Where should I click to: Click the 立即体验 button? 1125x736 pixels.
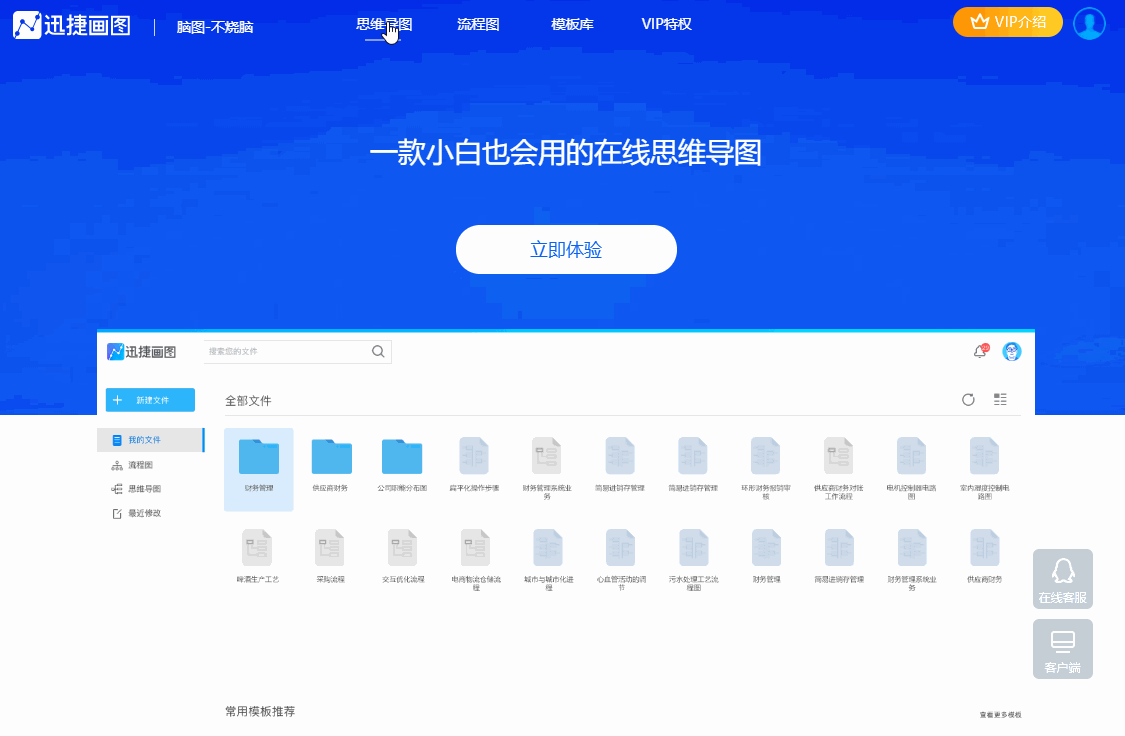(566, 249)
